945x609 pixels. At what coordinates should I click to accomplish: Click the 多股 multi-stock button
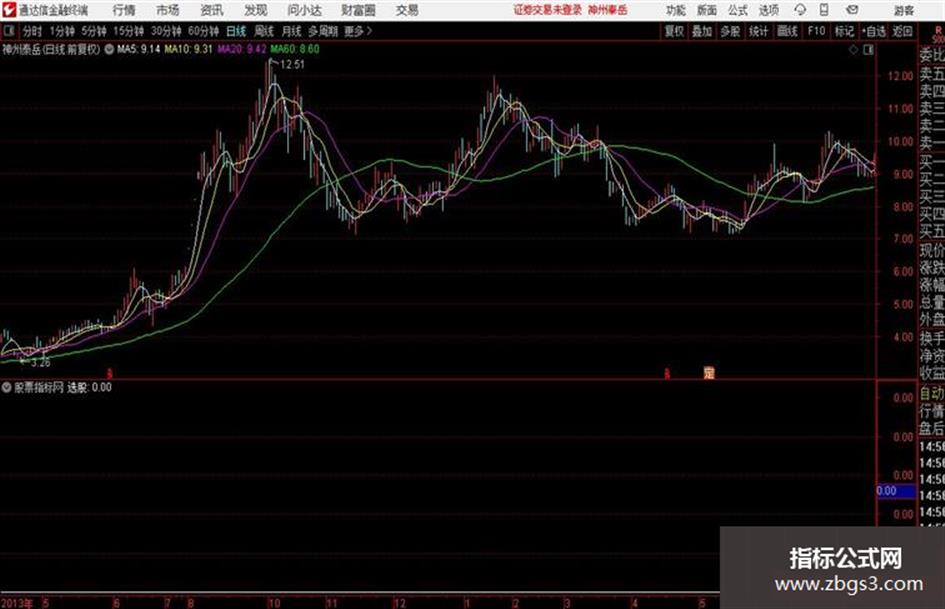click(x=730, y=31)
